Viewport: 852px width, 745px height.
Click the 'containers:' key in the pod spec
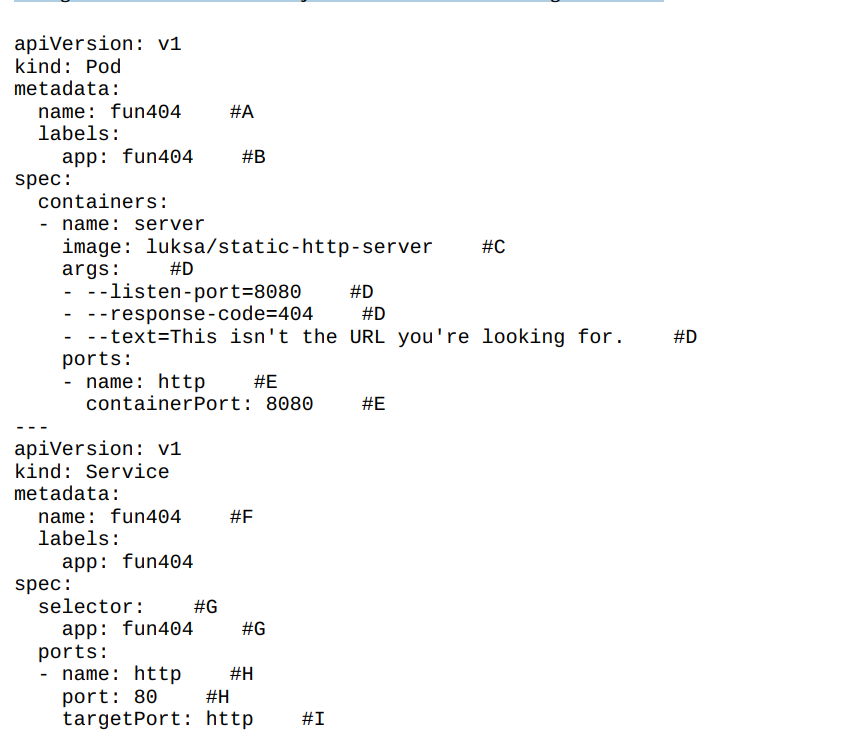(103, 202)
